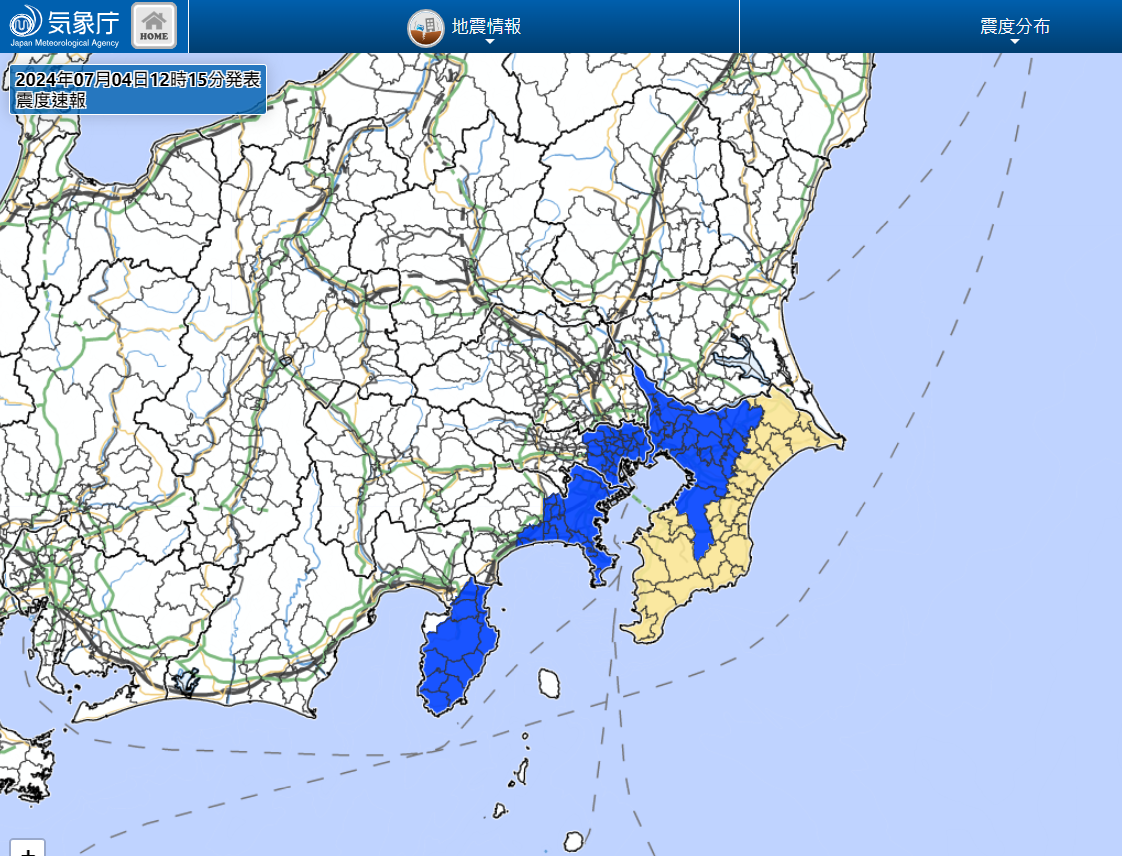Click Lake Hamana inlet on the coast
Viewport: 1122px width, 856px height.
point(185,684)
